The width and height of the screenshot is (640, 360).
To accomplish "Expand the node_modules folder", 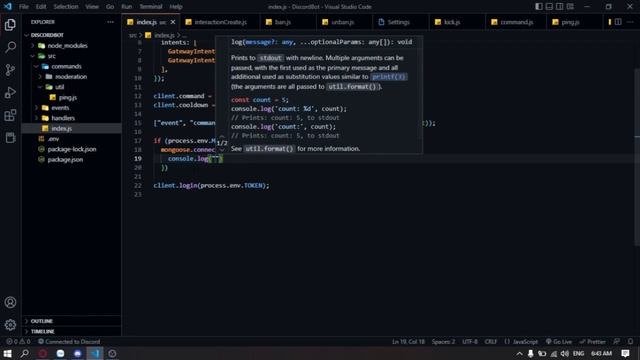I will (71, 46).
